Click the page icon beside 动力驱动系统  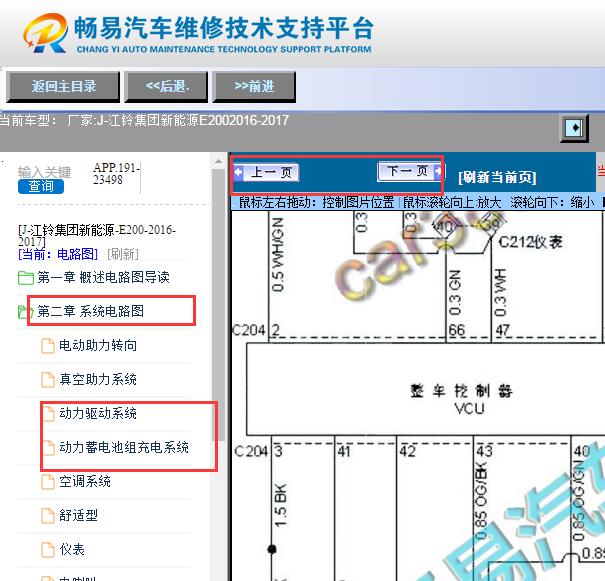(x=48, y=414)
